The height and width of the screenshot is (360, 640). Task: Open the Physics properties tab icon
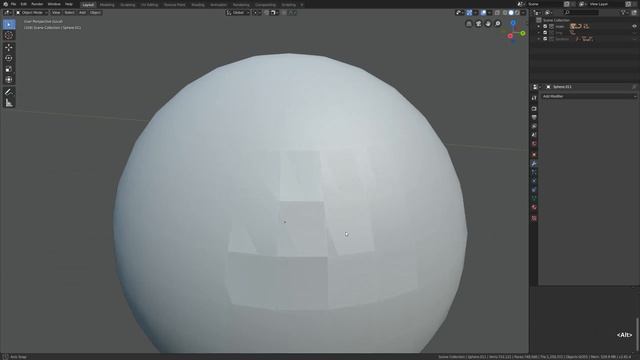[x=534, y=181]
